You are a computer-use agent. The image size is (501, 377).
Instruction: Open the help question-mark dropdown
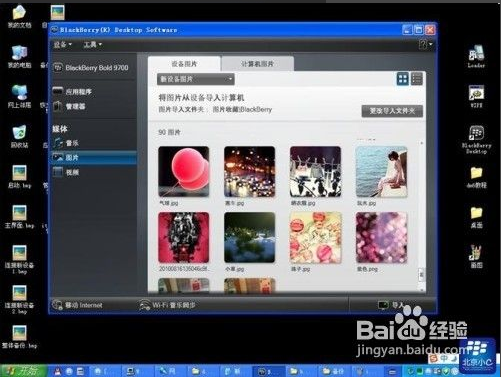(x=425, y=44)
